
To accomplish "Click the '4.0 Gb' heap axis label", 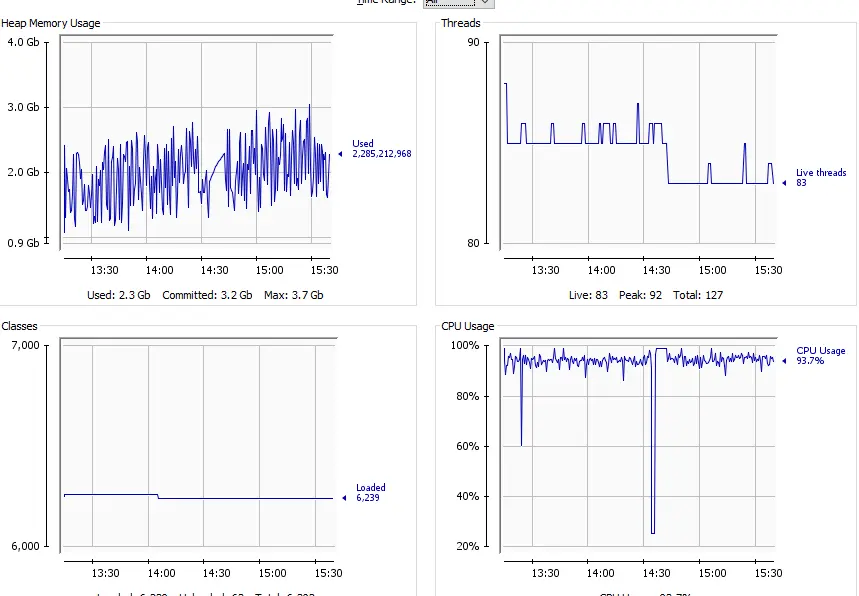I will (x=23, y=42).
